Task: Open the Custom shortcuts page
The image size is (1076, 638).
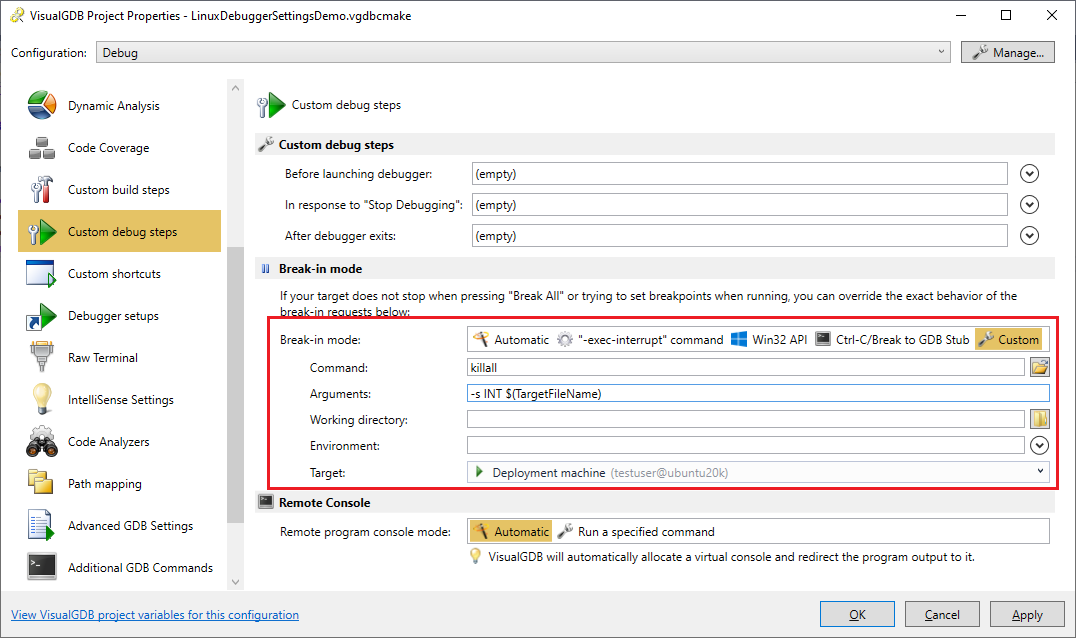Action: tap(119, 274)
